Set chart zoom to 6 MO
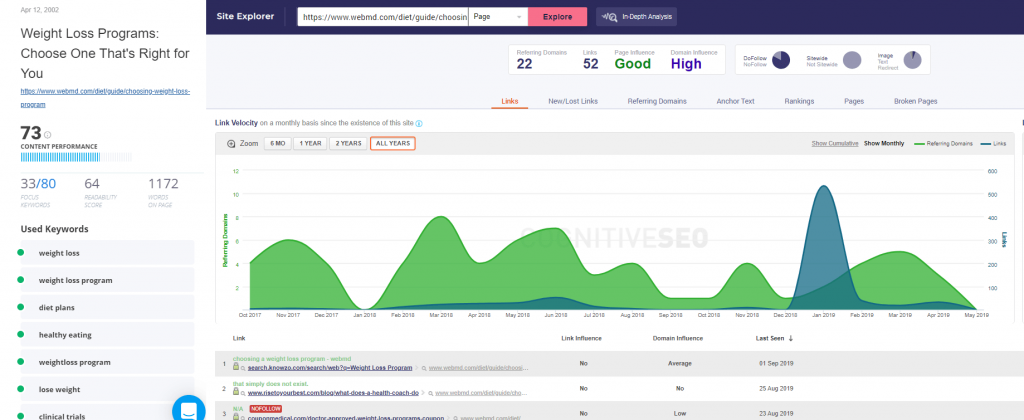Viewport: 1024px width, 420px height. pyautogui.click(x=278, y=144)
